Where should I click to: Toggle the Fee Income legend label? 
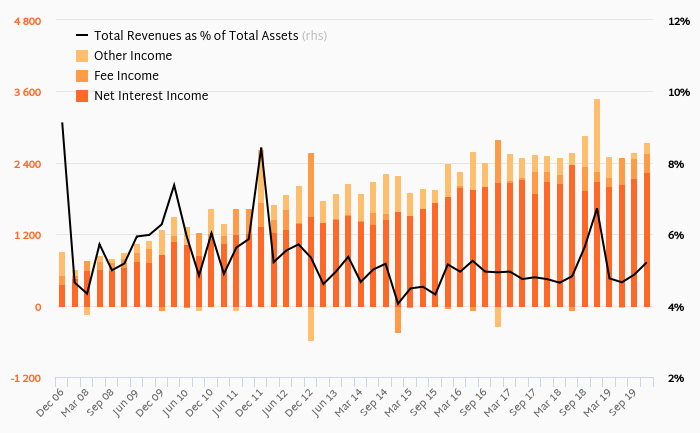pos(126,76)
